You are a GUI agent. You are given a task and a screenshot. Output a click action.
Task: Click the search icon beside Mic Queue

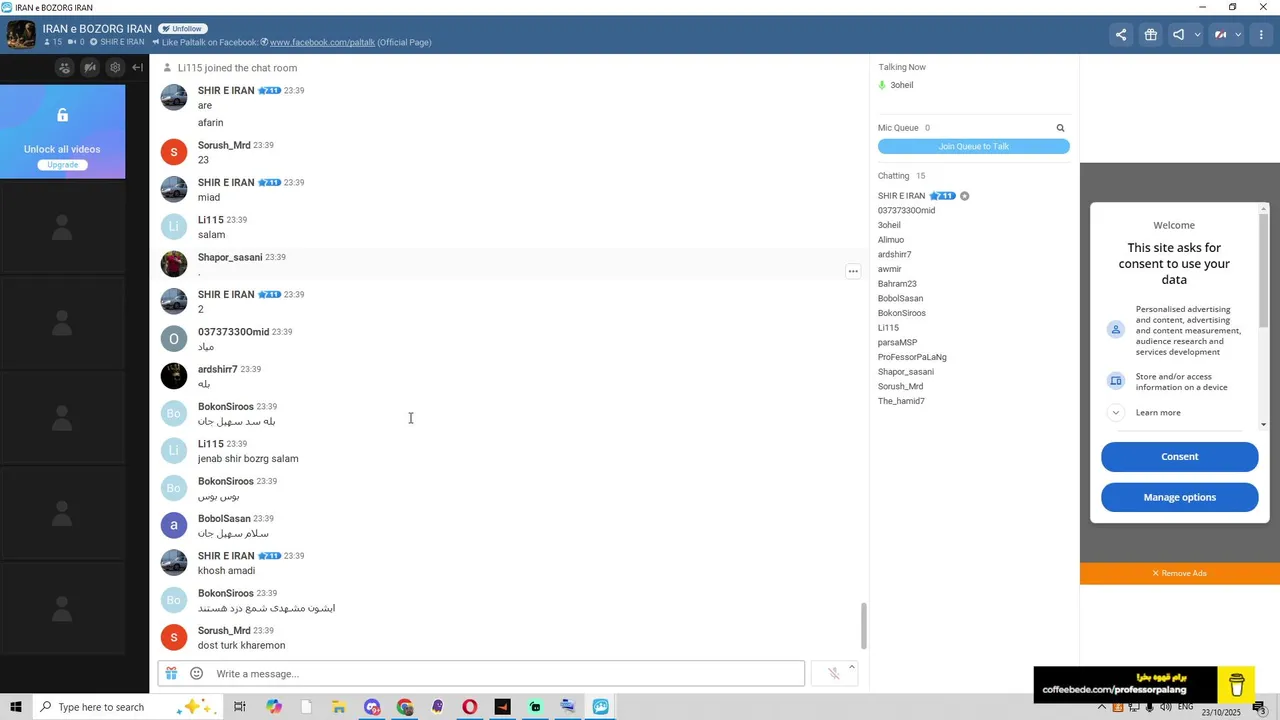tap(1061, 128)
